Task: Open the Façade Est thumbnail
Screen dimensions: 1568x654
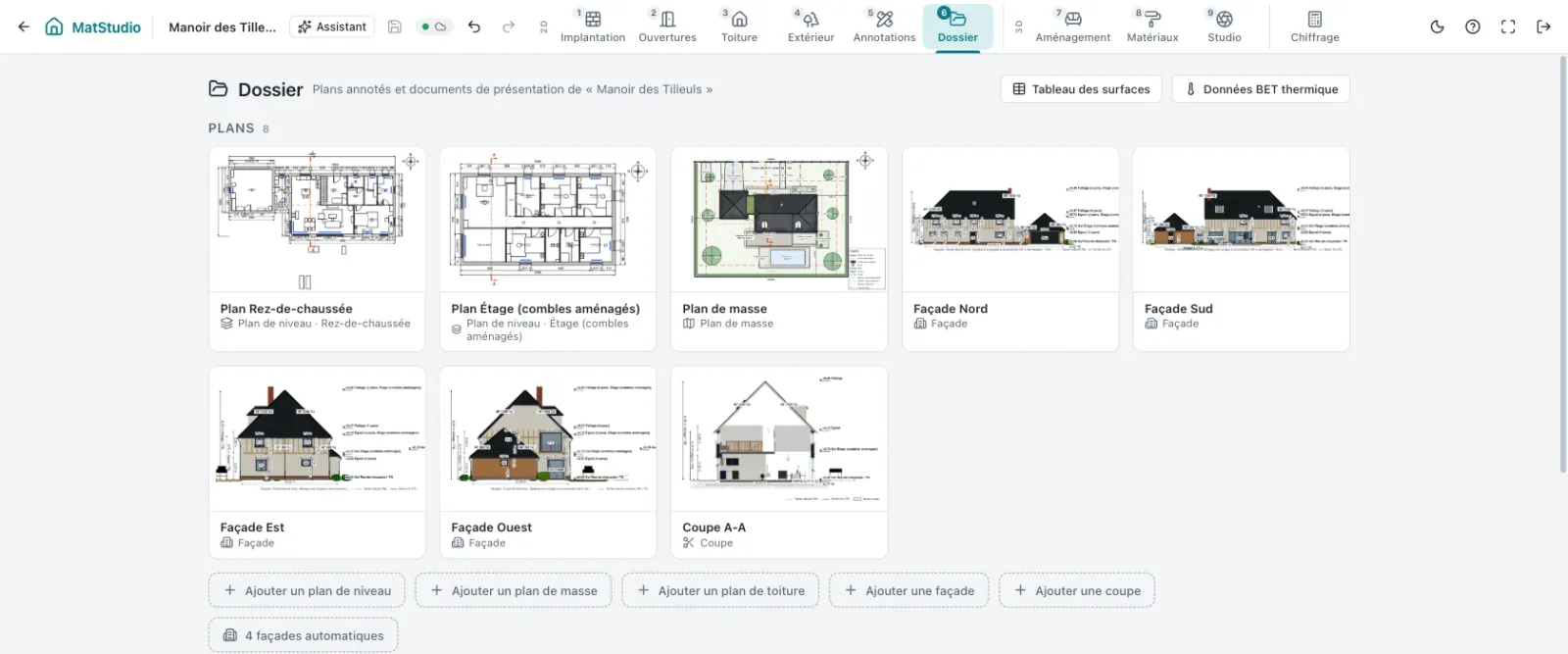Action: pyautogui.click(x=317, y=438)
